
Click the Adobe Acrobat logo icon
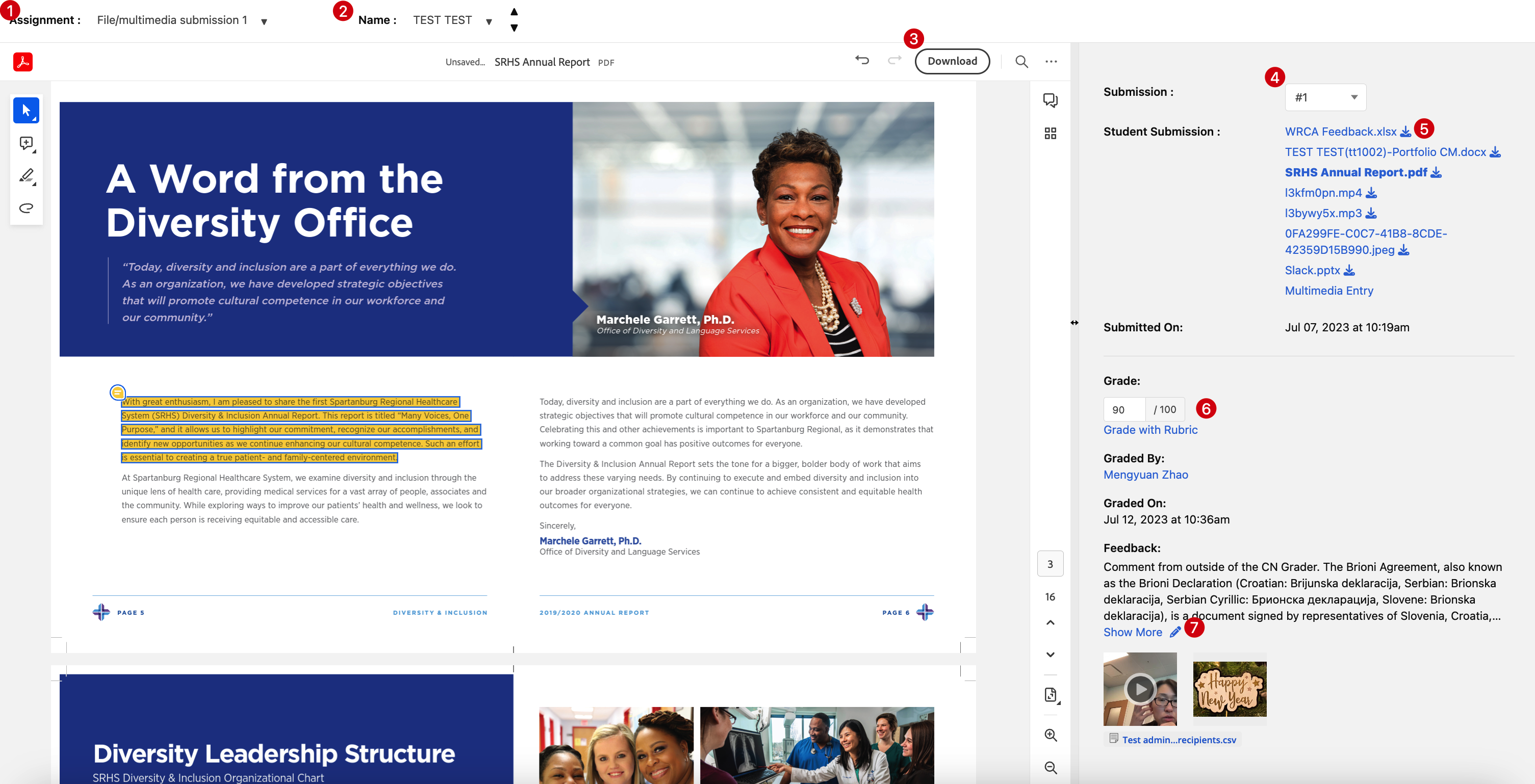point(22,61)
